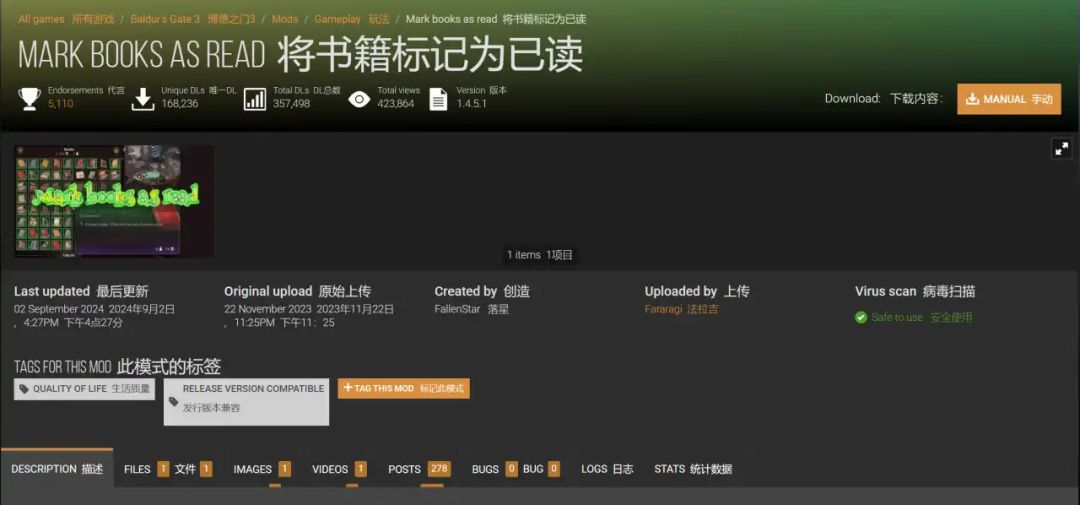Click the total downloads value 357,498

pos(291,104)
